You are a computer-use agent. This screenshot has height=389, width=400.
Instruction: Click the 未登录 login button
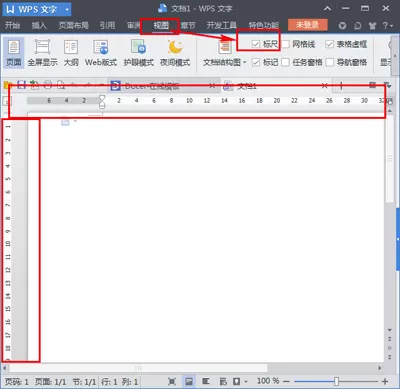tap(308, 25)
